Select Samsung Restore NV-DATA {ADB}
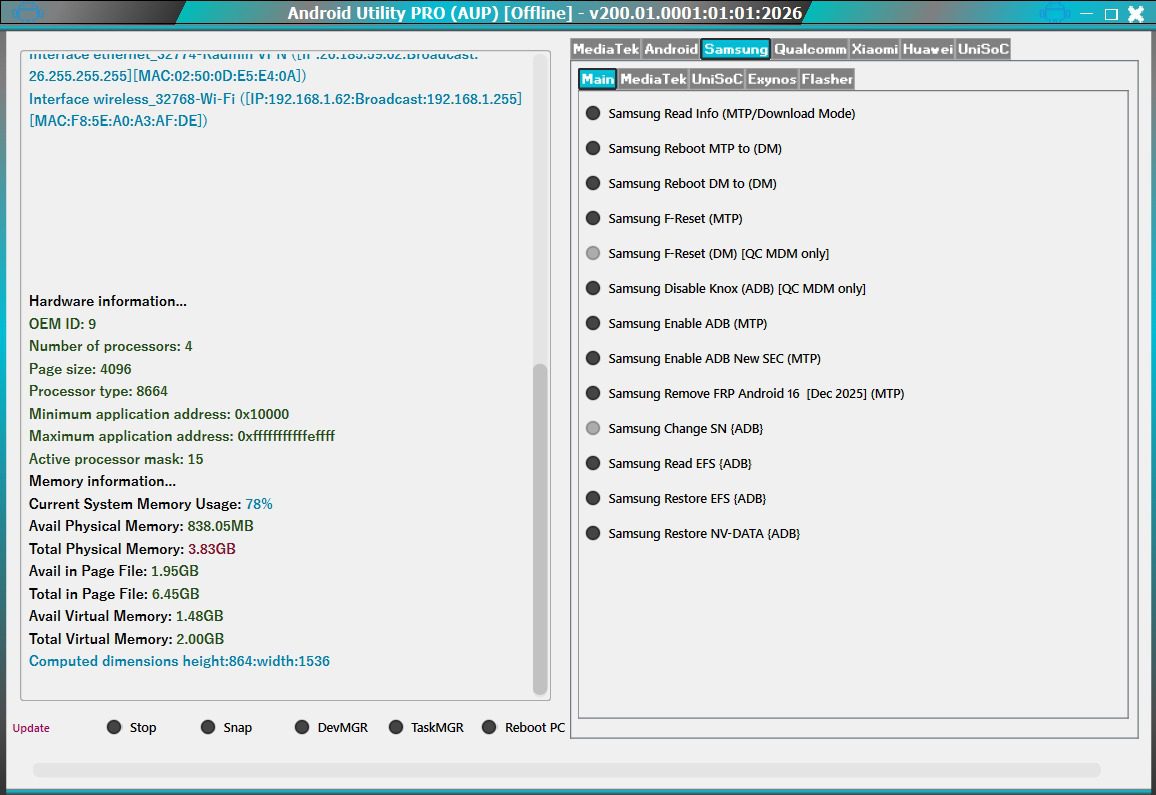Screen dimensions: 1156x795 pyautogui.click(x=693, y=534)
